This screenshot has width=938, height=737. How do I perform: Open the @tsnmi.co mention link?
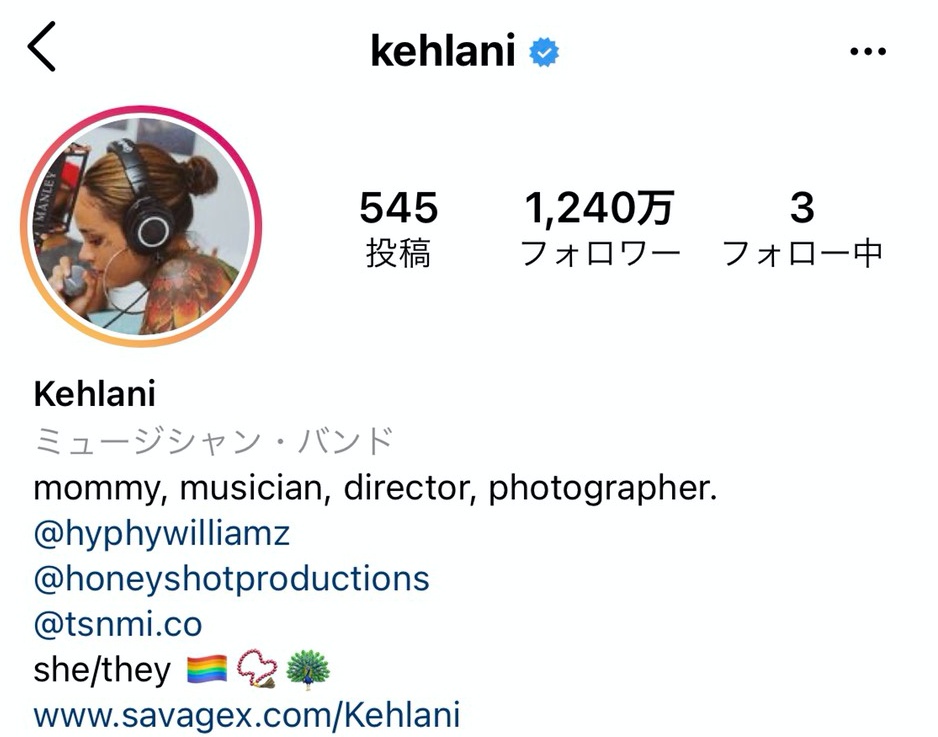118,624
